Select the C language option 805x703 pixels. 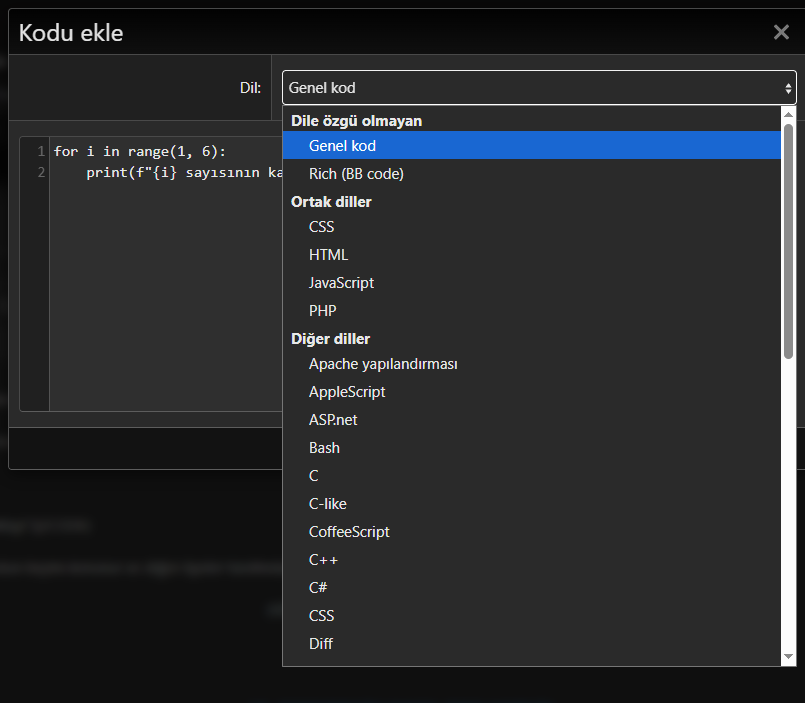click(531, 476)
